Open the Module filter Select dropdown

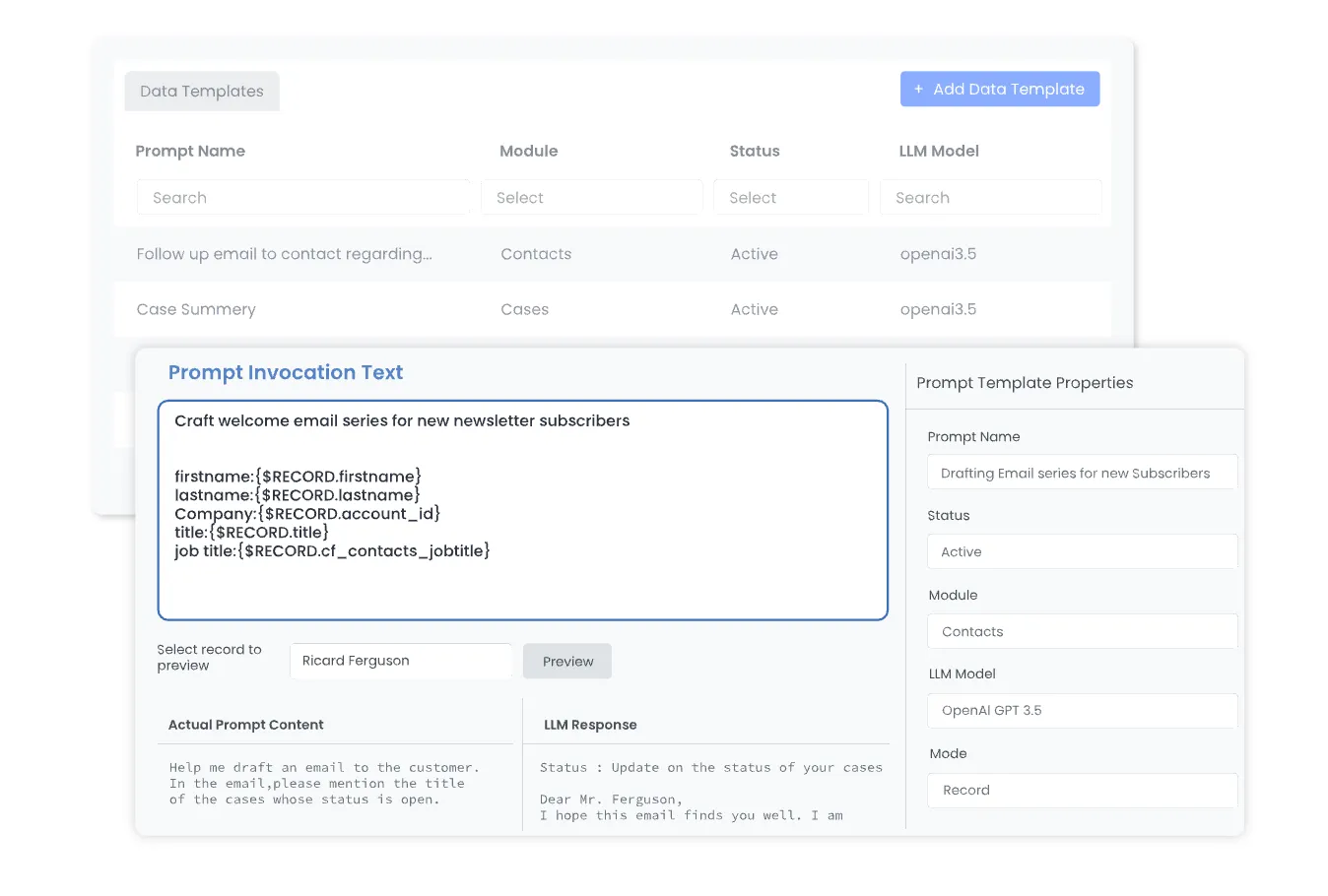tap(592, 197)
